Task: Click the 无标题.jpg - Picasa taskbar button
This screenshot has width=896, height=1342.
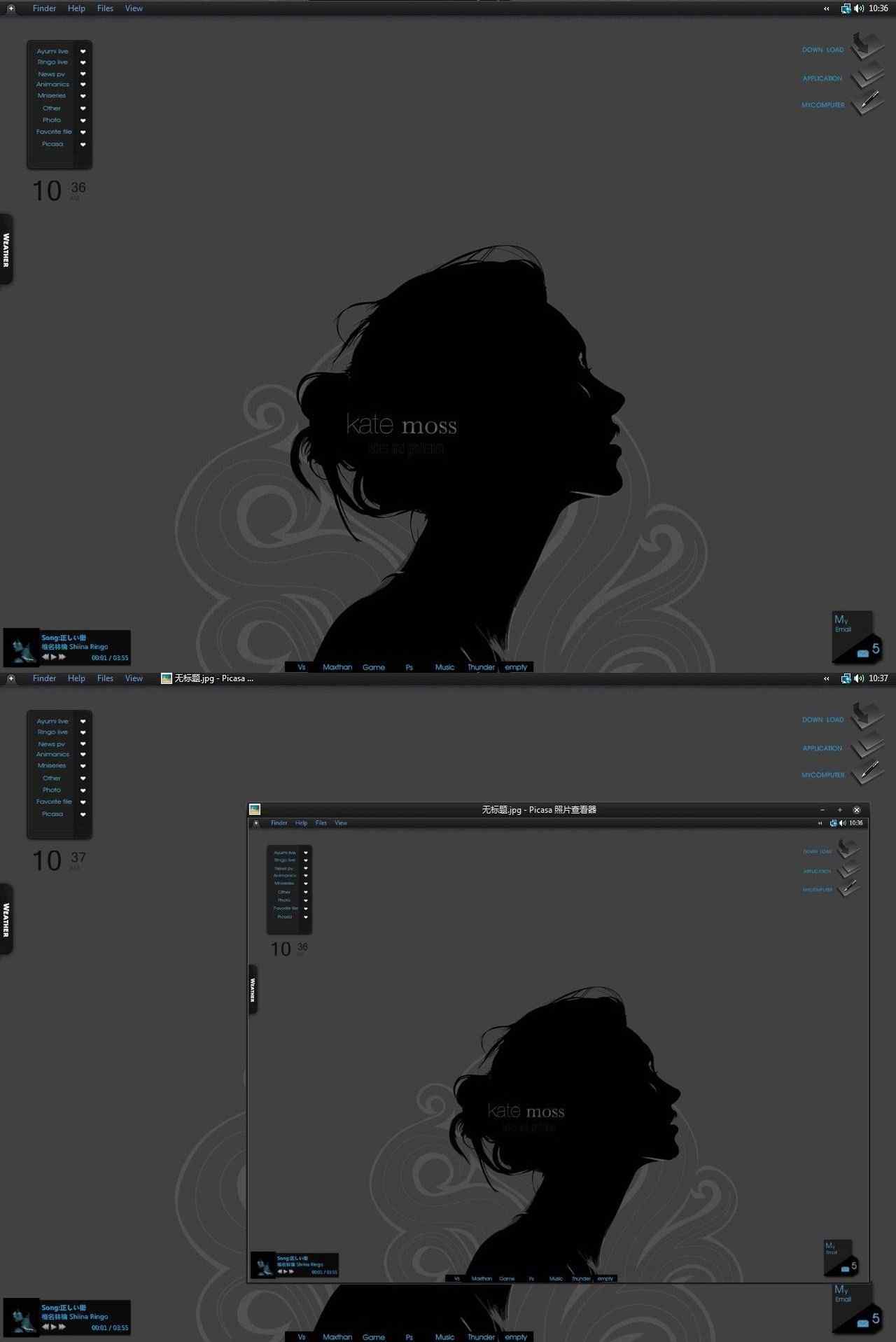Action: click(207, 678)
